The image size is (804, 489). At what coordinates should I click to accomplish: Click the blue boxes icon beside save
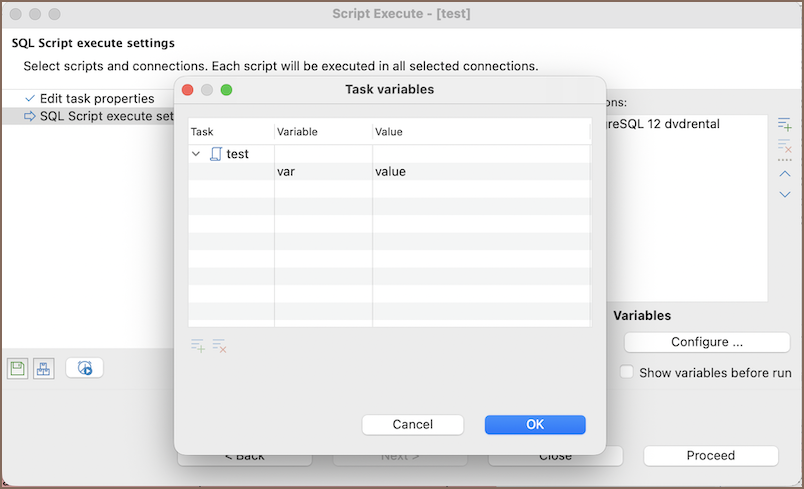[43, 368]
